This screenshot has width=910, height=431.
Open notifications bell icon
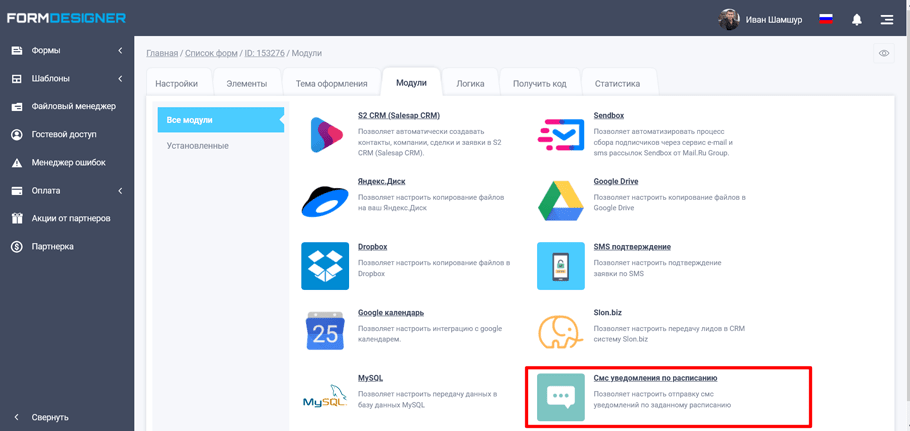click(x=857, y=19)
